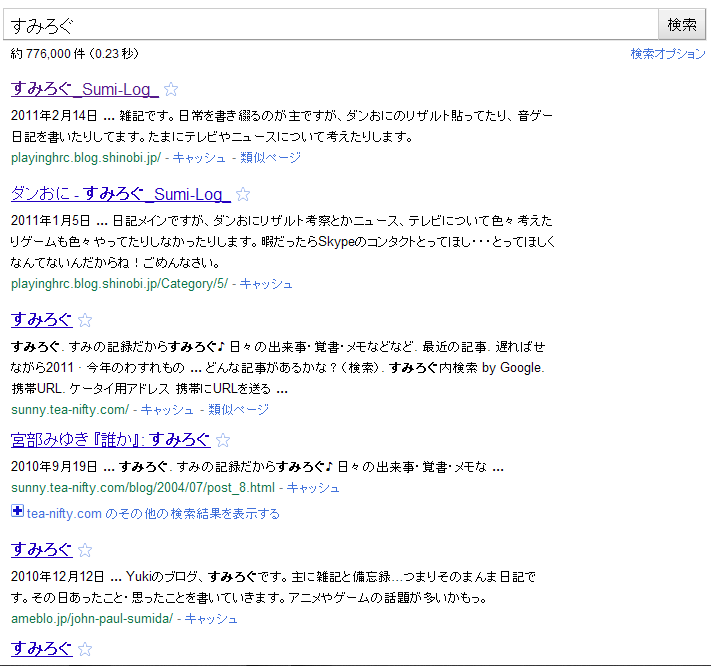The width and height of the screenshot is (711, 666).
Task: Star the ameblo.jp すみろぐ result
Action: 85,550
